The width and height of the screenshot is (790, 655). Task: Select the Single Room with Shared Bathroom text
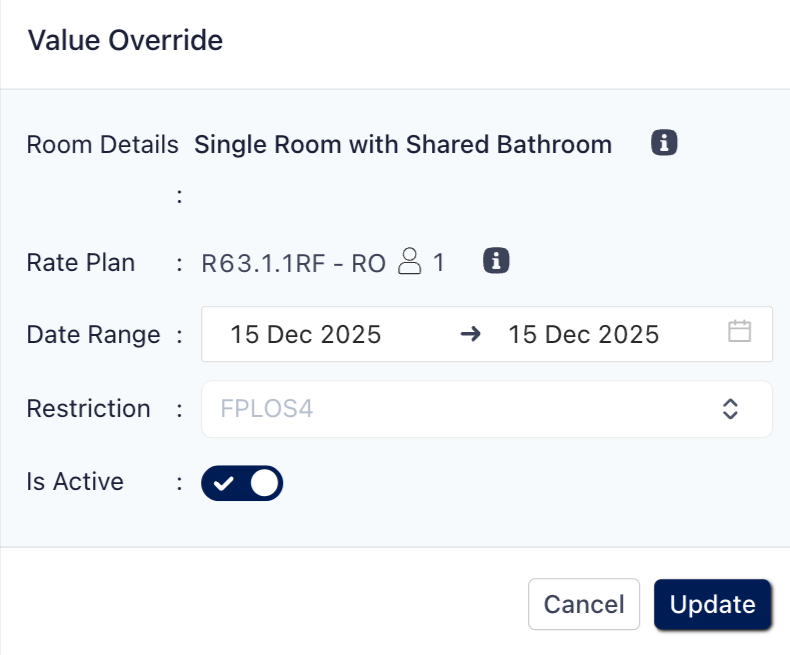point(403,144)
